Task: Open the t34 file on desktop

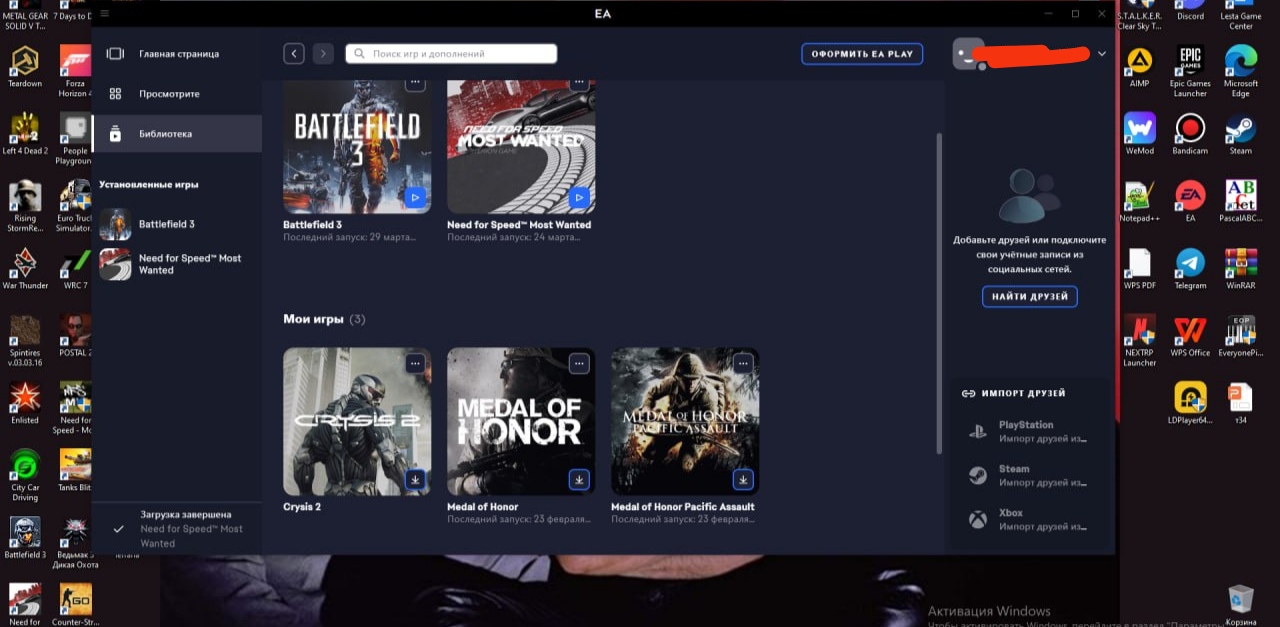Action: coord(1241,404)
